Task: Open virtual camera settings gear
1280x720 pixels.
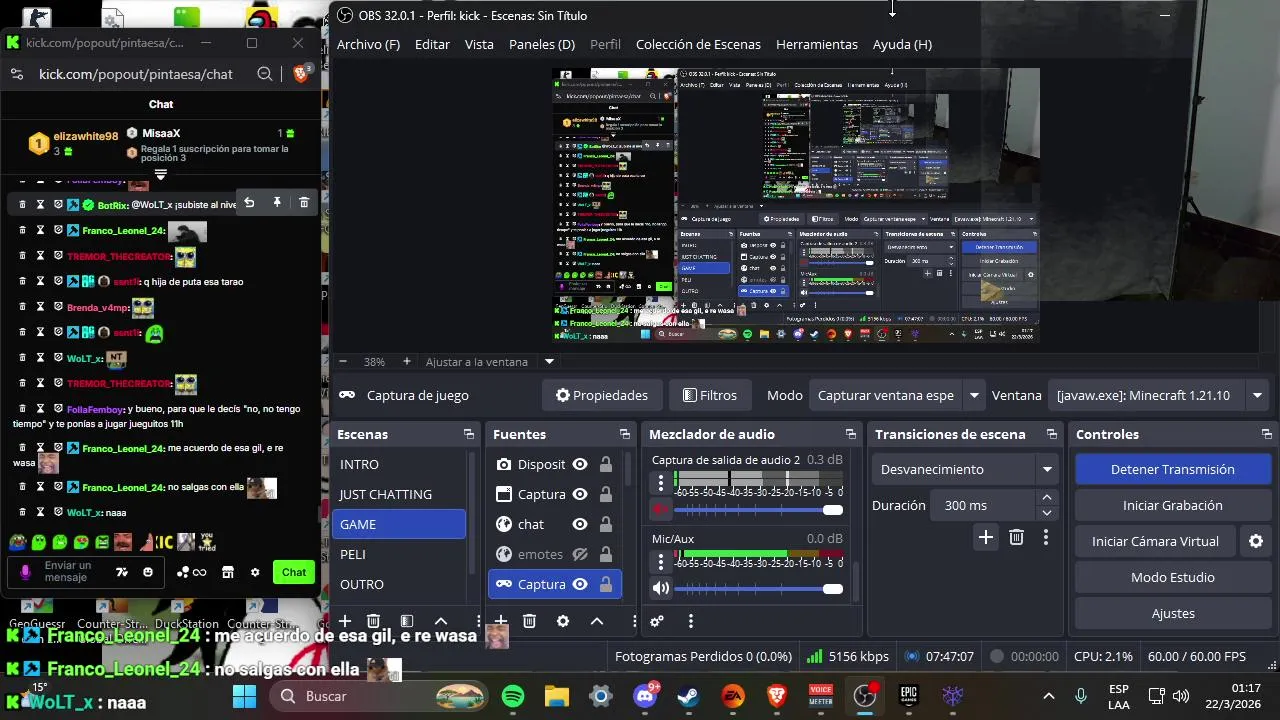Action: [x=1256, y=541]
